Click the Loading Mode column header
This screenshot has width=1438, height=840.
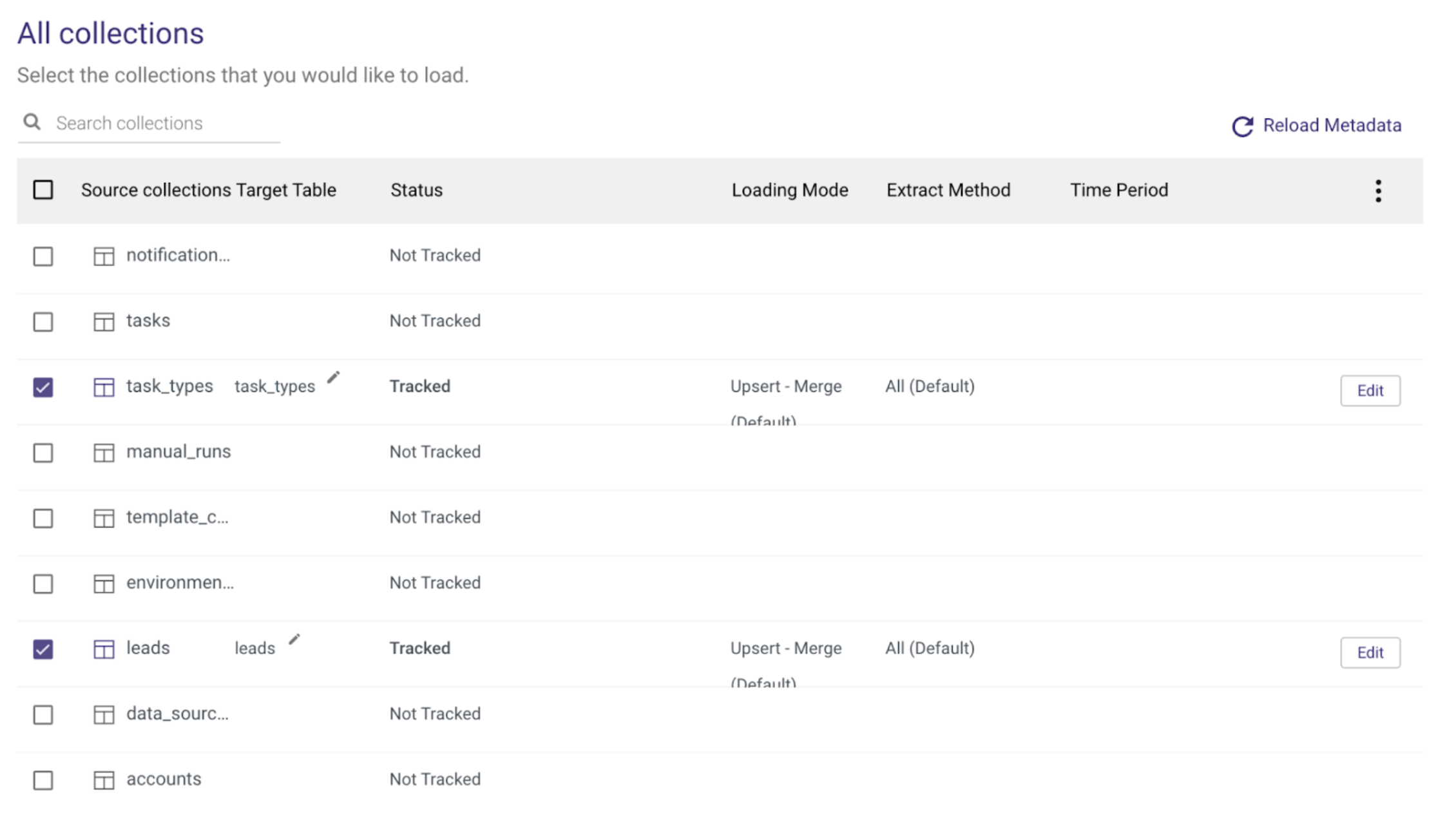[789, 190]
